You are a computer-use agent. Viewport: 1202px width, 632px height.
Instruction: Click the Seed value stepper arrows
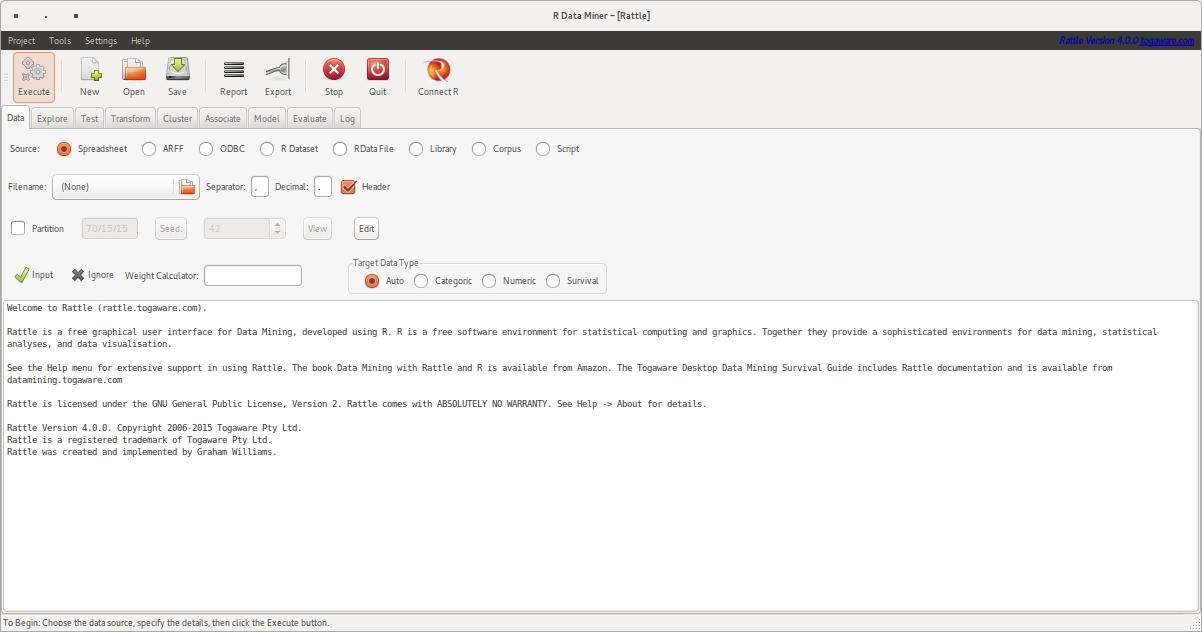(x=277, y=228)
